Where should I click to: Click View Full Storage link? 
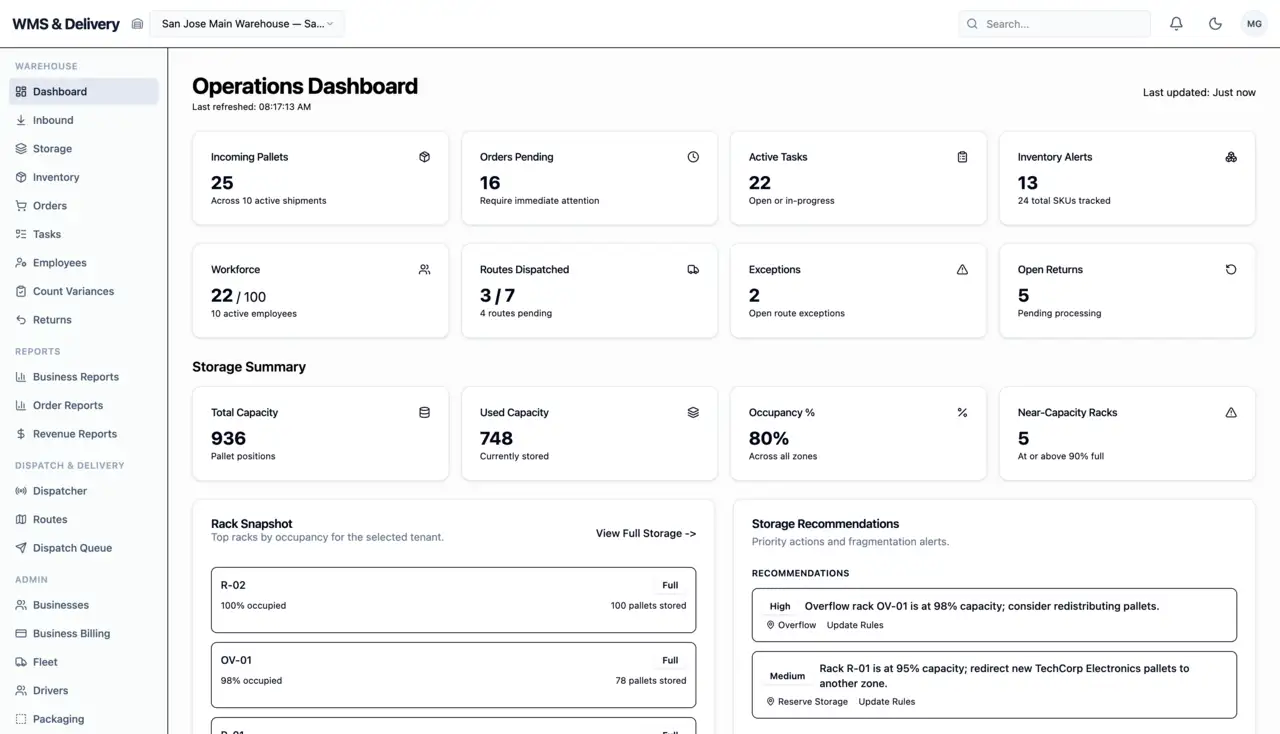646,533
